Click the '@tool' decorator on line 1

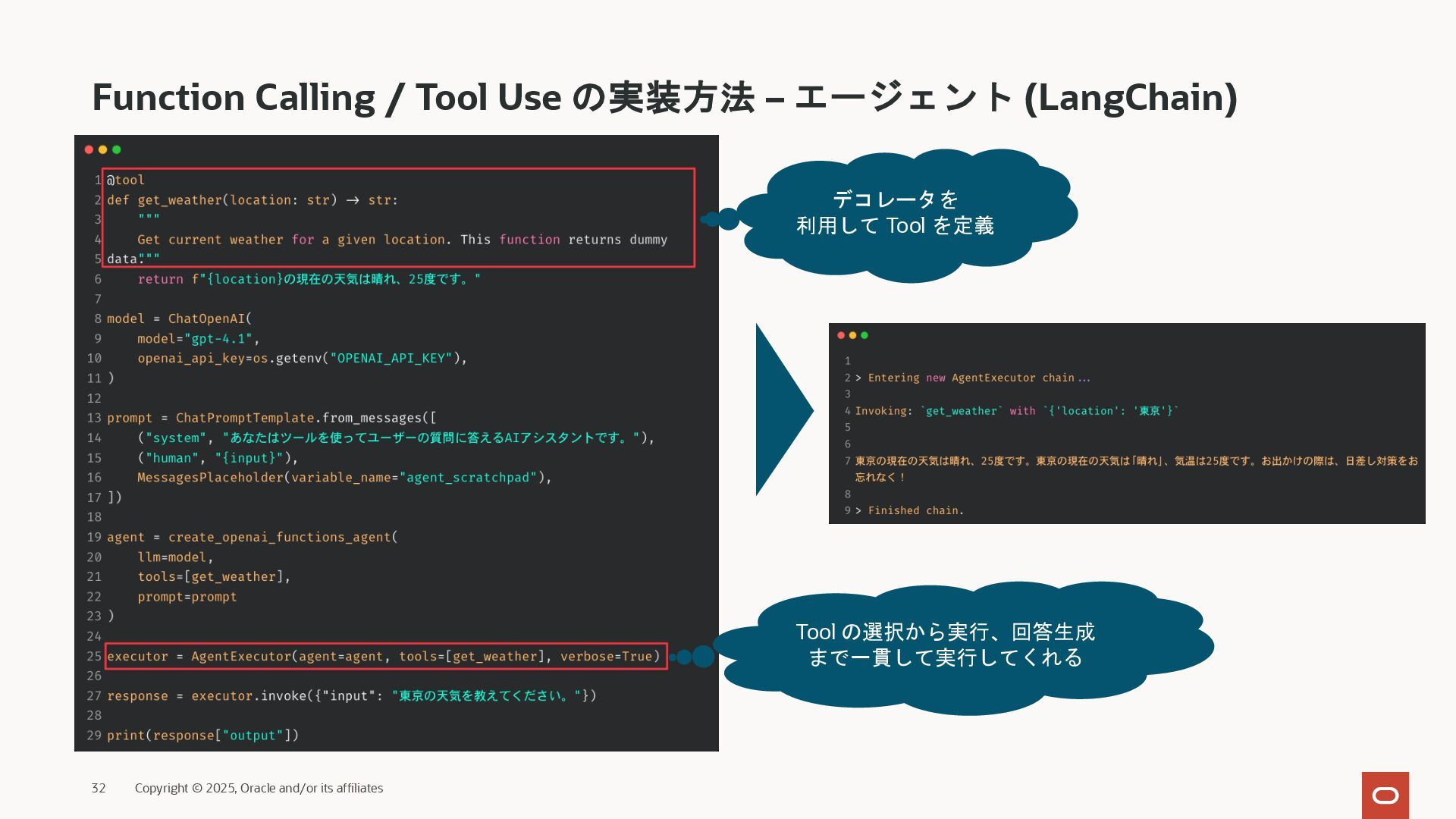pyautogui.click(x=125, y=180)
